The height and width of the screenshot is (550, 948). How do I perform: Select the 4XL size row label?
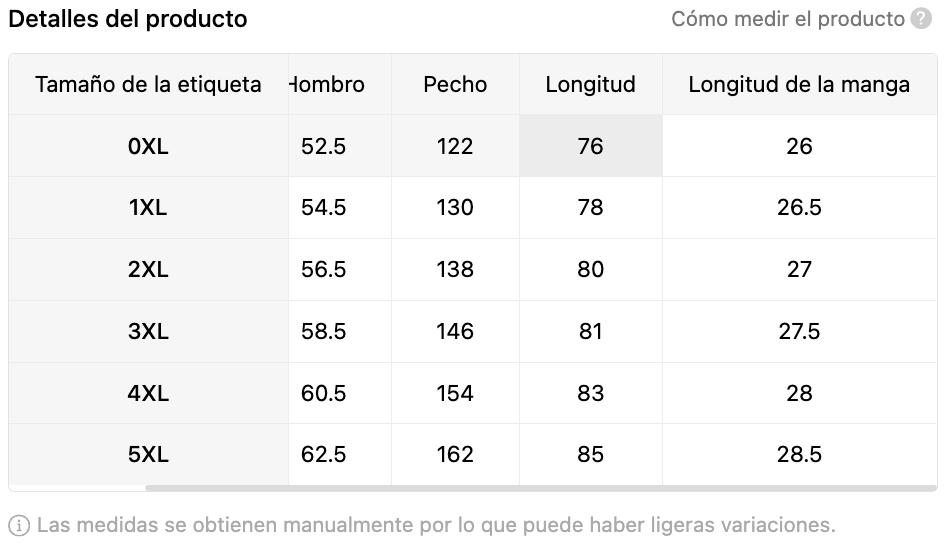148,394
